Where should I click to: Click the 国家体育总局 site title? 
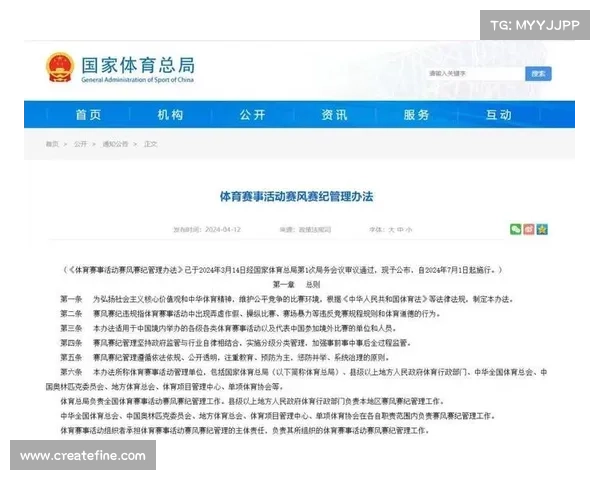[138, 65]
